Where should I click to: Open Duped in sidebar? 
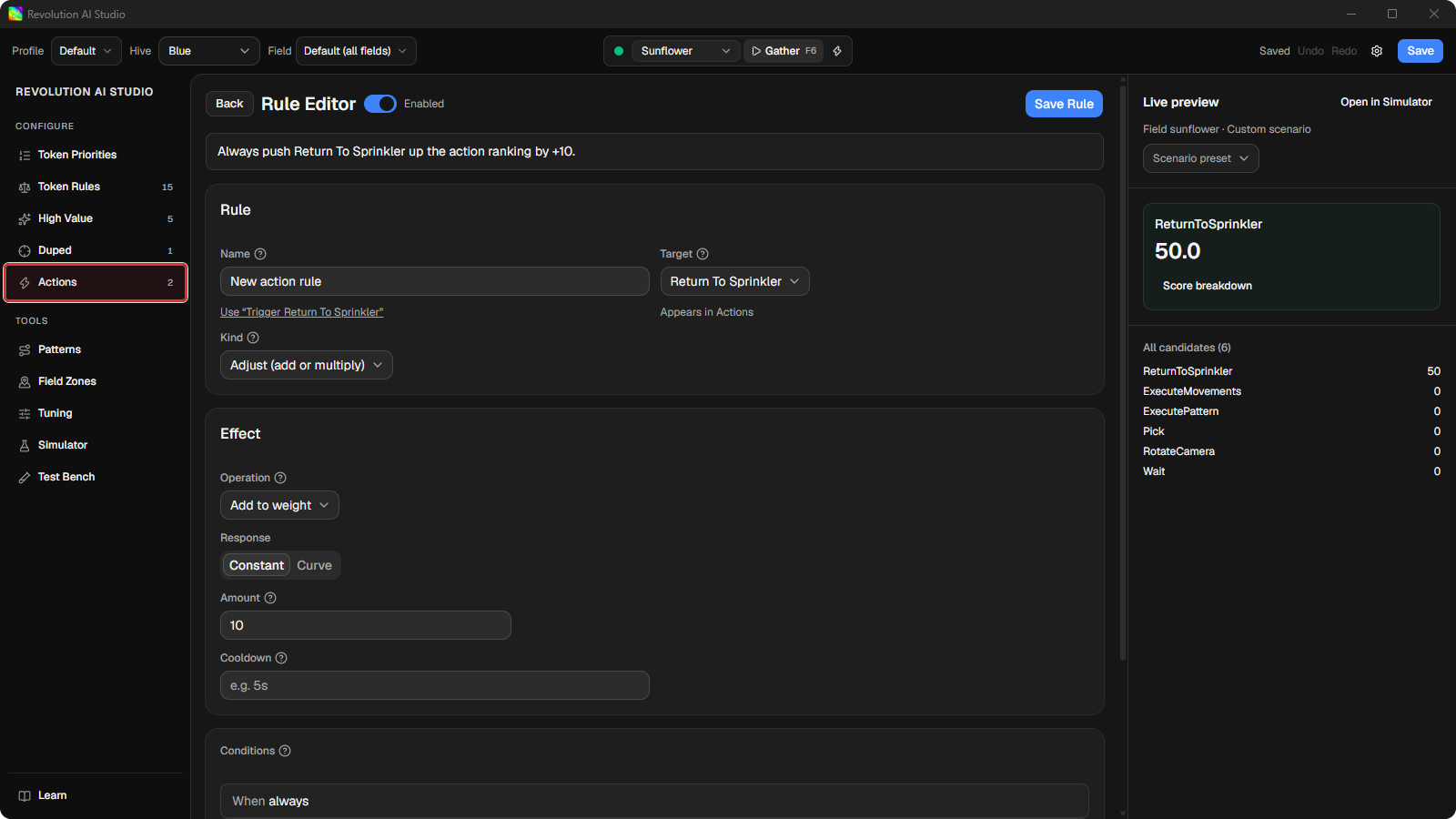[x=96, y=250]
